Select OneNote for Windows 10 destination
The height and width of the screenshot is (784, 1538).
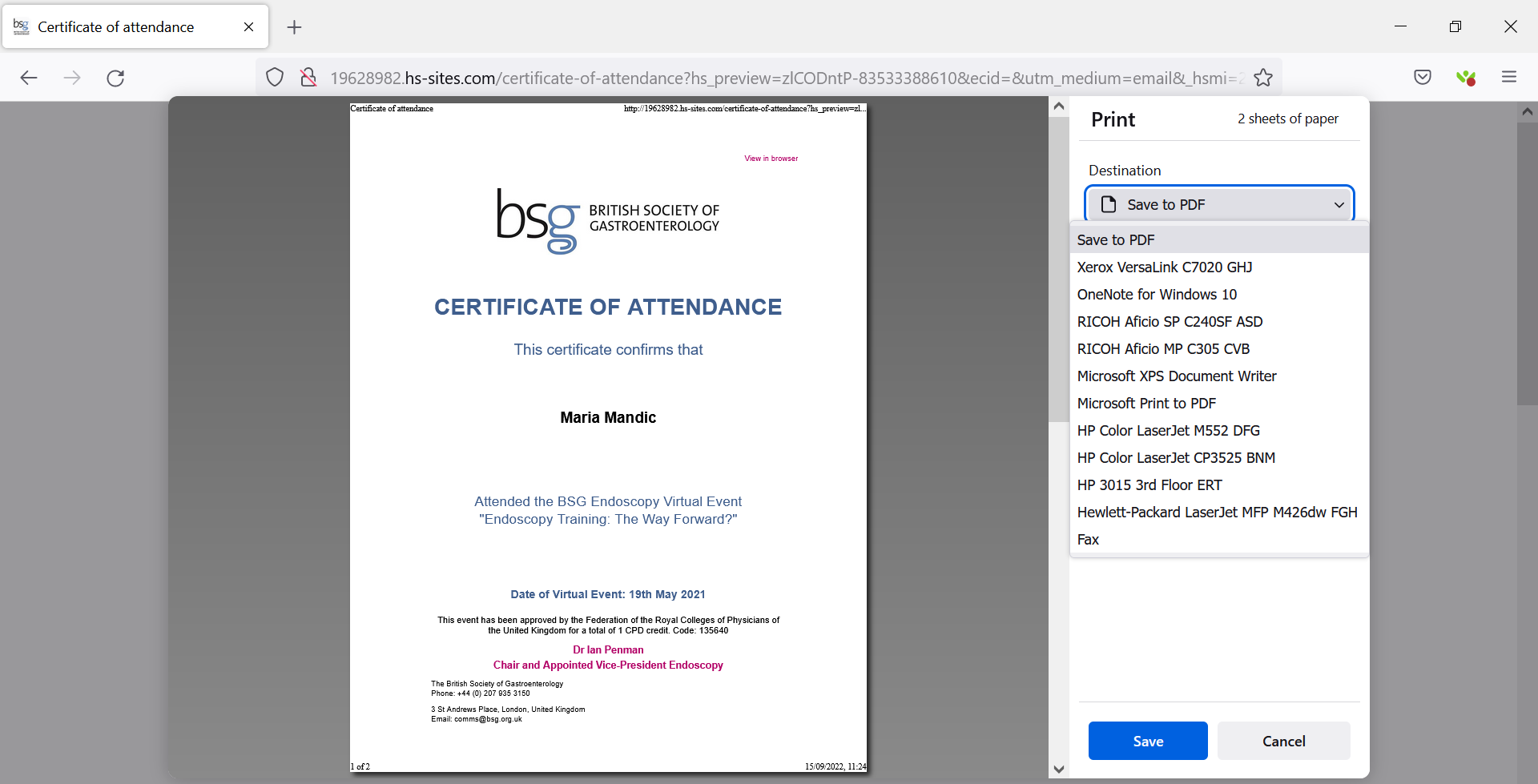click(x=1219, y=295)
